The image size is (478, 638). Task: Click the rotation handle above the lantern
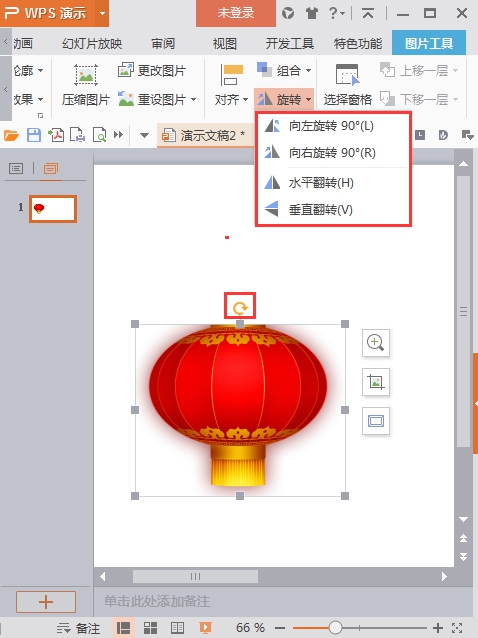coord(240,308)
